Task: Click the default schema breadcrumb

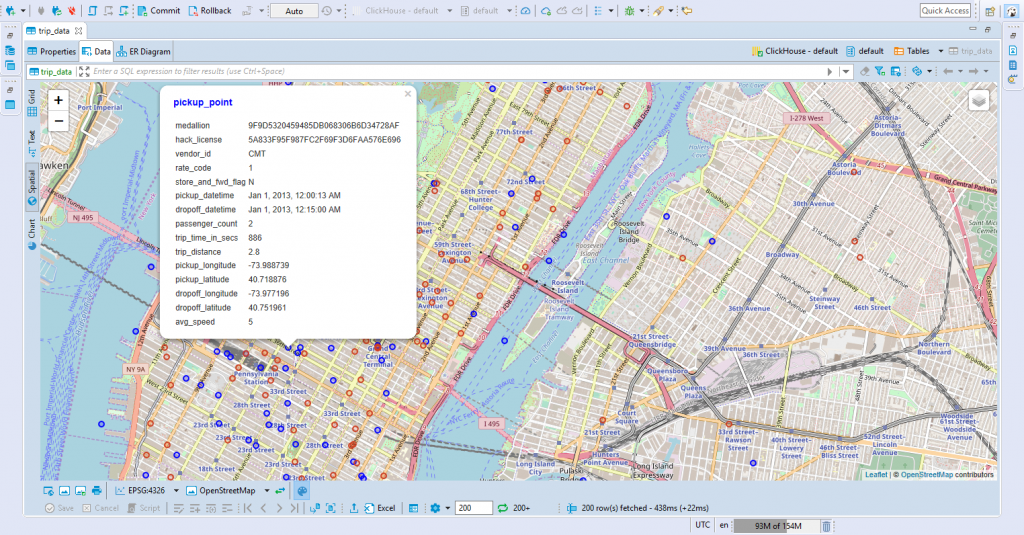Action: pos(865,51)
